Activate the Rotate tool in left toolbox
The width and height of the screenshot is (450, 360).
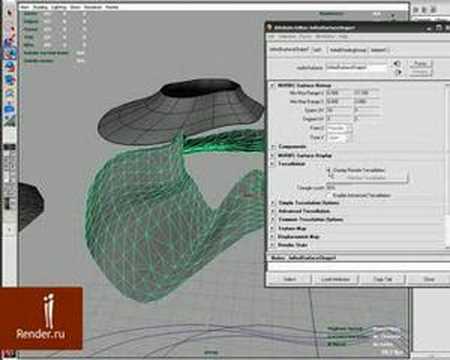pyautogui.click(x=10, y=66)
